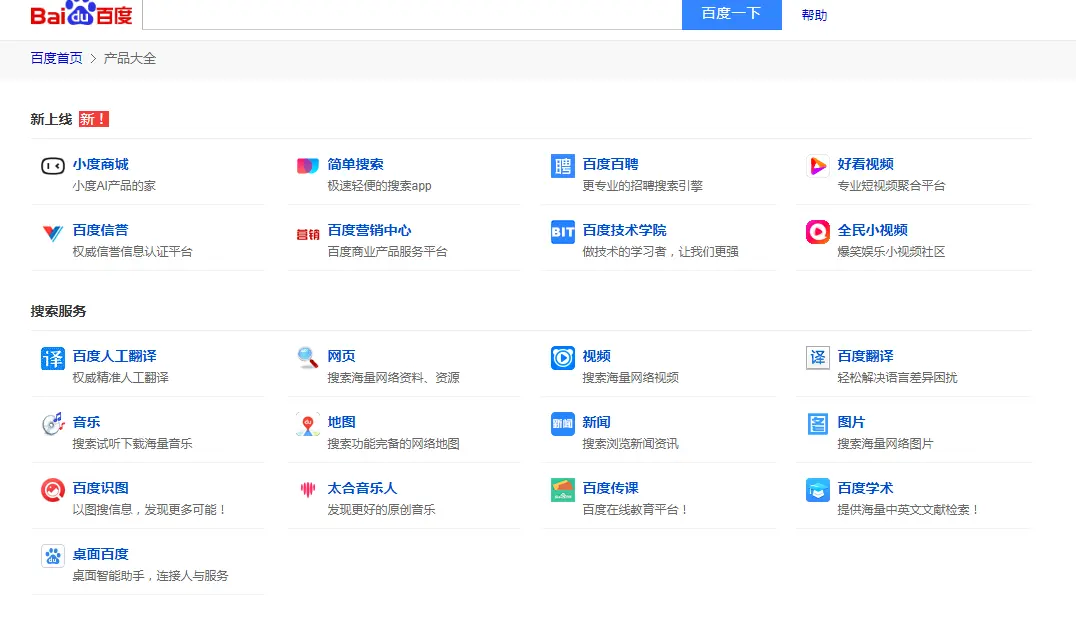The image size is (1076, 627).
Task: Click the 百度百聘 blue icon
Action: (563, 166)
